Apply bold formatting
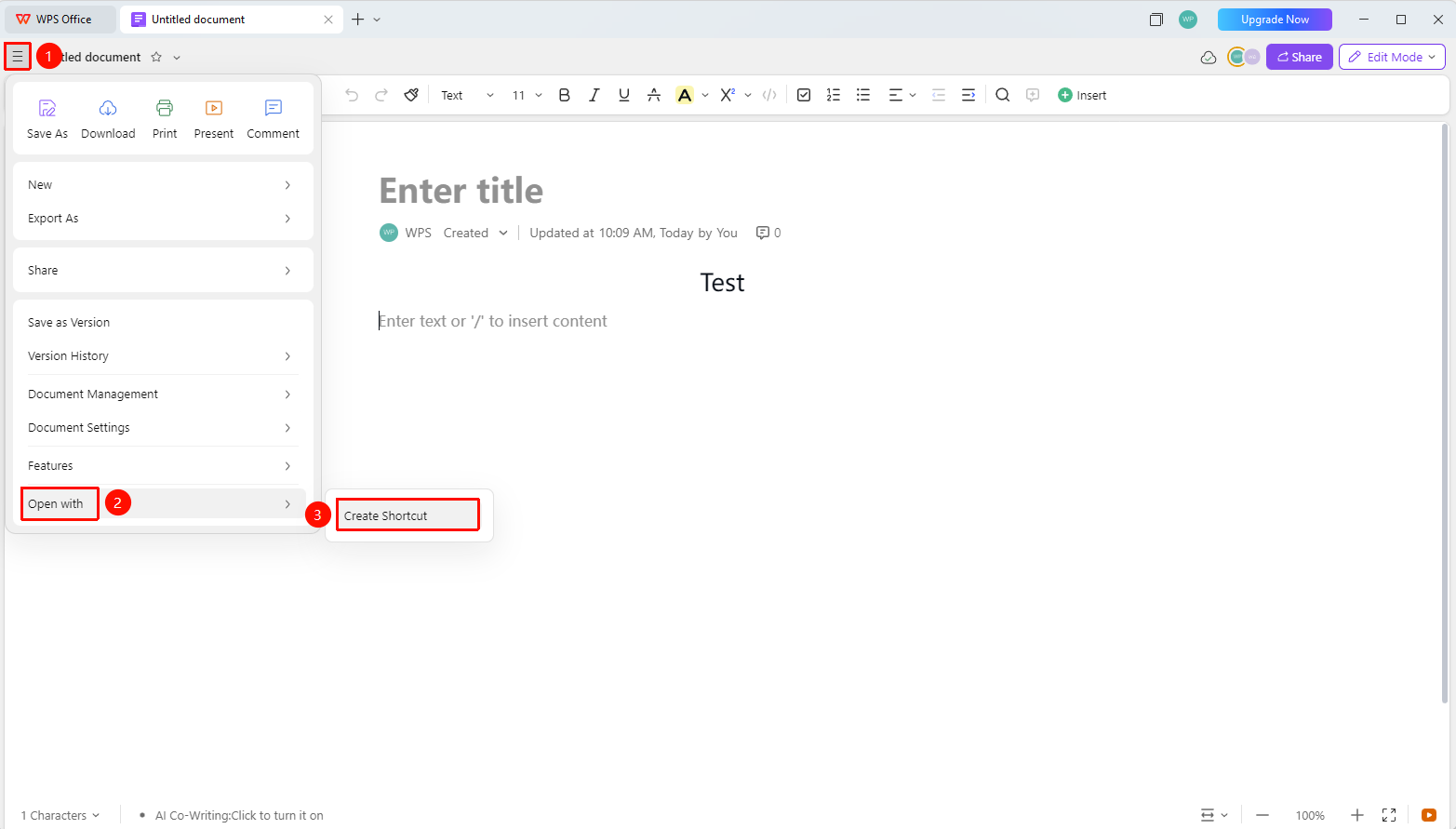 point(564,95)
